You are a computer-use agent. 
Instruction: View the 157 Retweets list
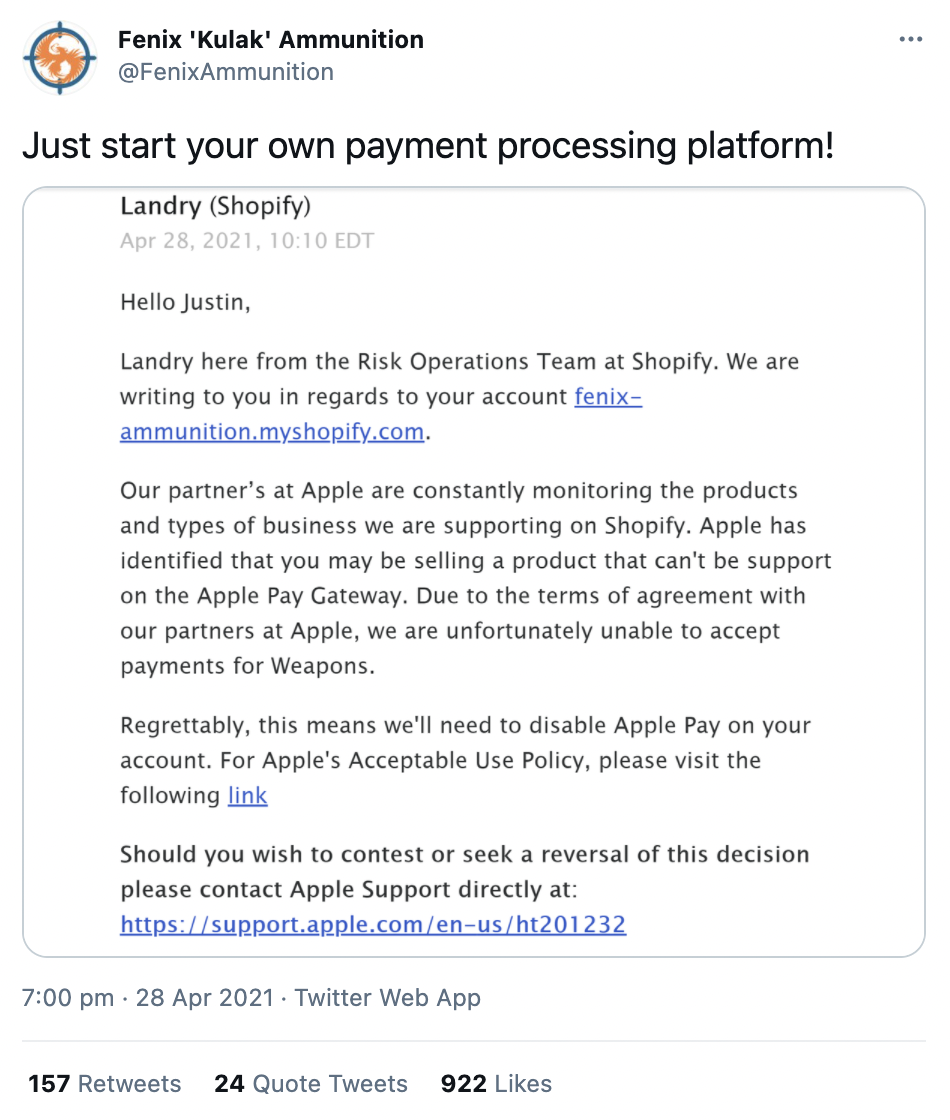tap(105, 1084)
